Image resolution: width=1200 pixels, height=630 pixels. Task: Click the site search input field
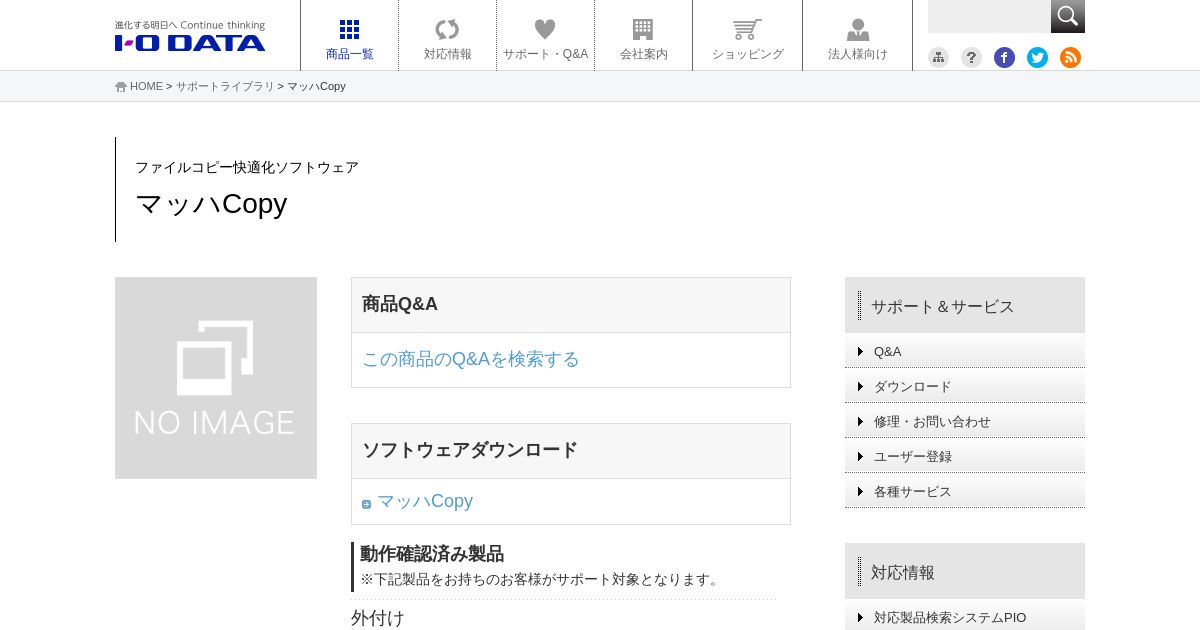(x=989, y=16)
